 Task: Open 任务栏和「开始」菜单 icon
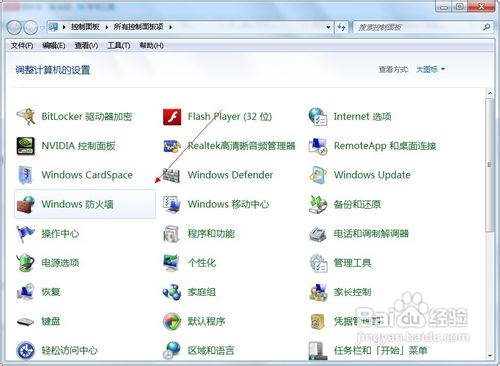(x=318, y=351)
